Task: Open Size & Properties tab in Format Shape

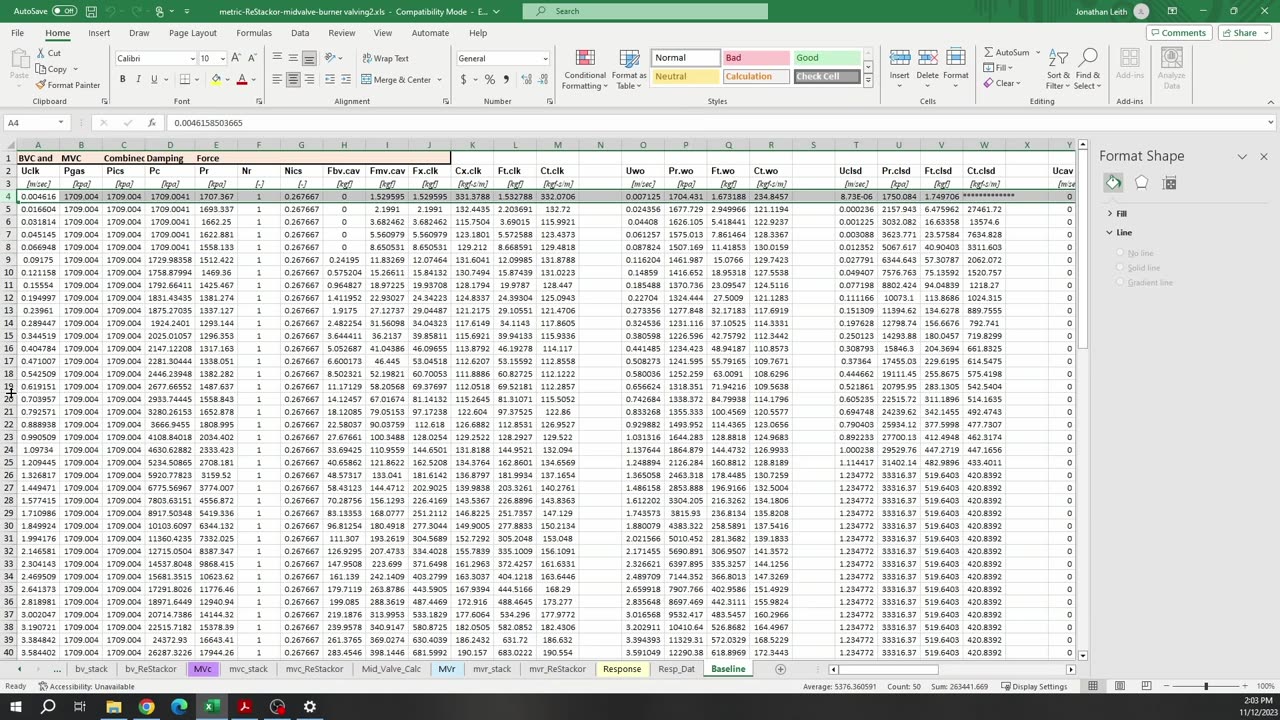Action: (1170, 182)
